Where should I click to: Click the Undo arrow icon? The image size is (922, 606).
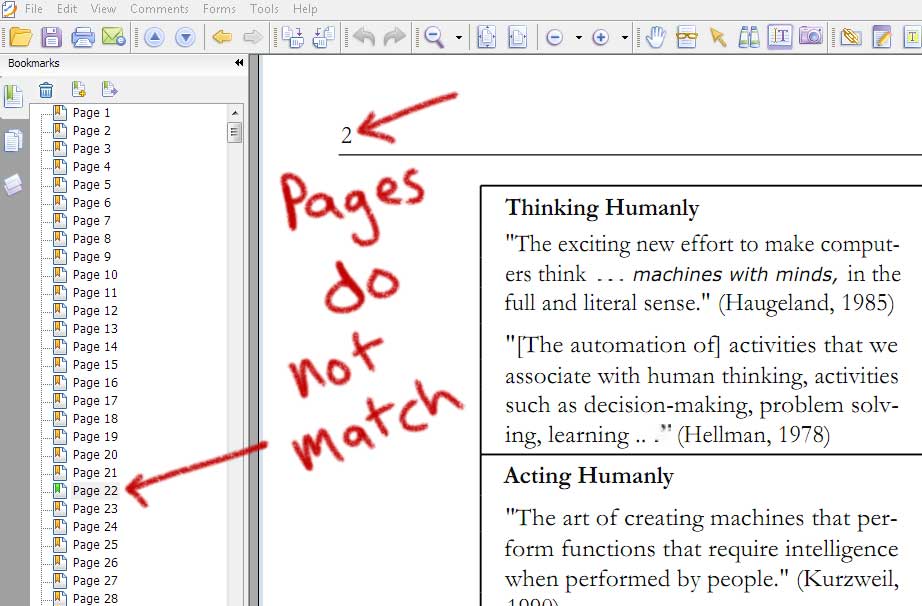(x=365, y=37)
